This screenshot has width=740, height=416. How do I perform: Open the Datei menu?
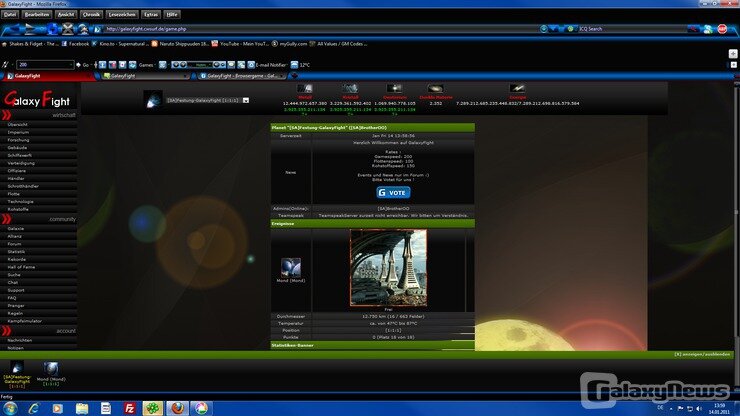10,15
